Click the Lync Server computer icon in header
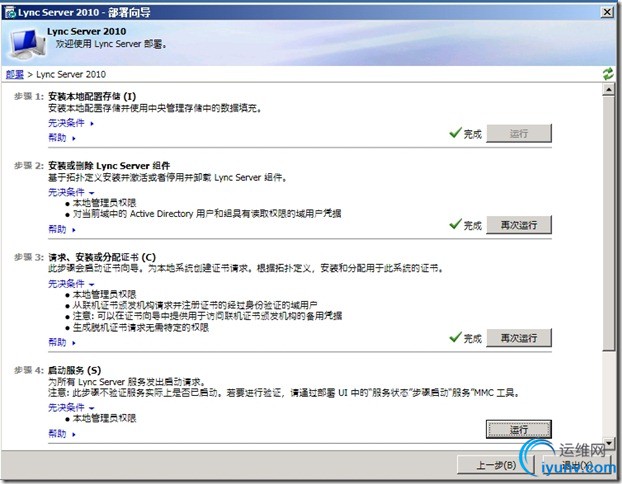Screen dimensions: 622x484 pos(26,44)
